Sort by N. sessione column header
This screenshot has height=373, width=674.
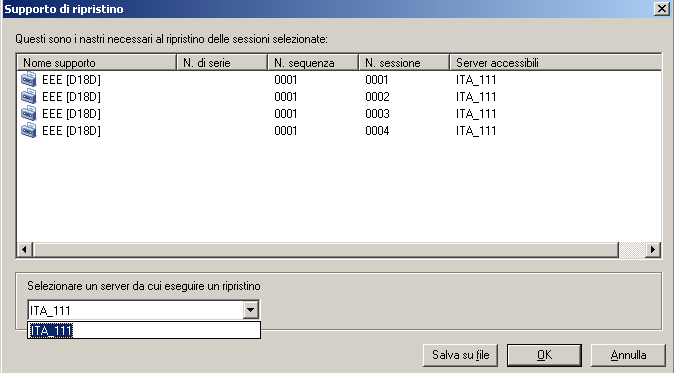click(404, 63)
